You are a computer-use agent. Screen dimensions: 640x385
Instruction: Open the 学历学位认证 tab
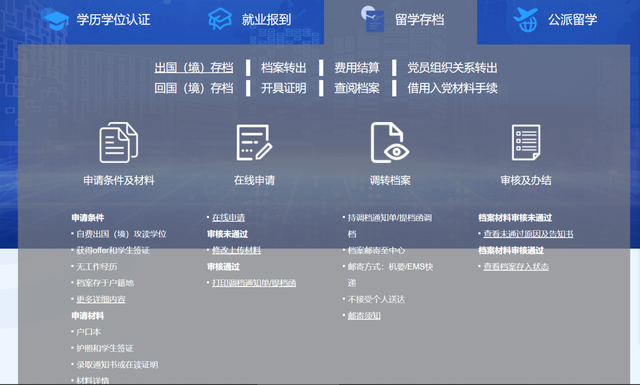tap(113, 19)
